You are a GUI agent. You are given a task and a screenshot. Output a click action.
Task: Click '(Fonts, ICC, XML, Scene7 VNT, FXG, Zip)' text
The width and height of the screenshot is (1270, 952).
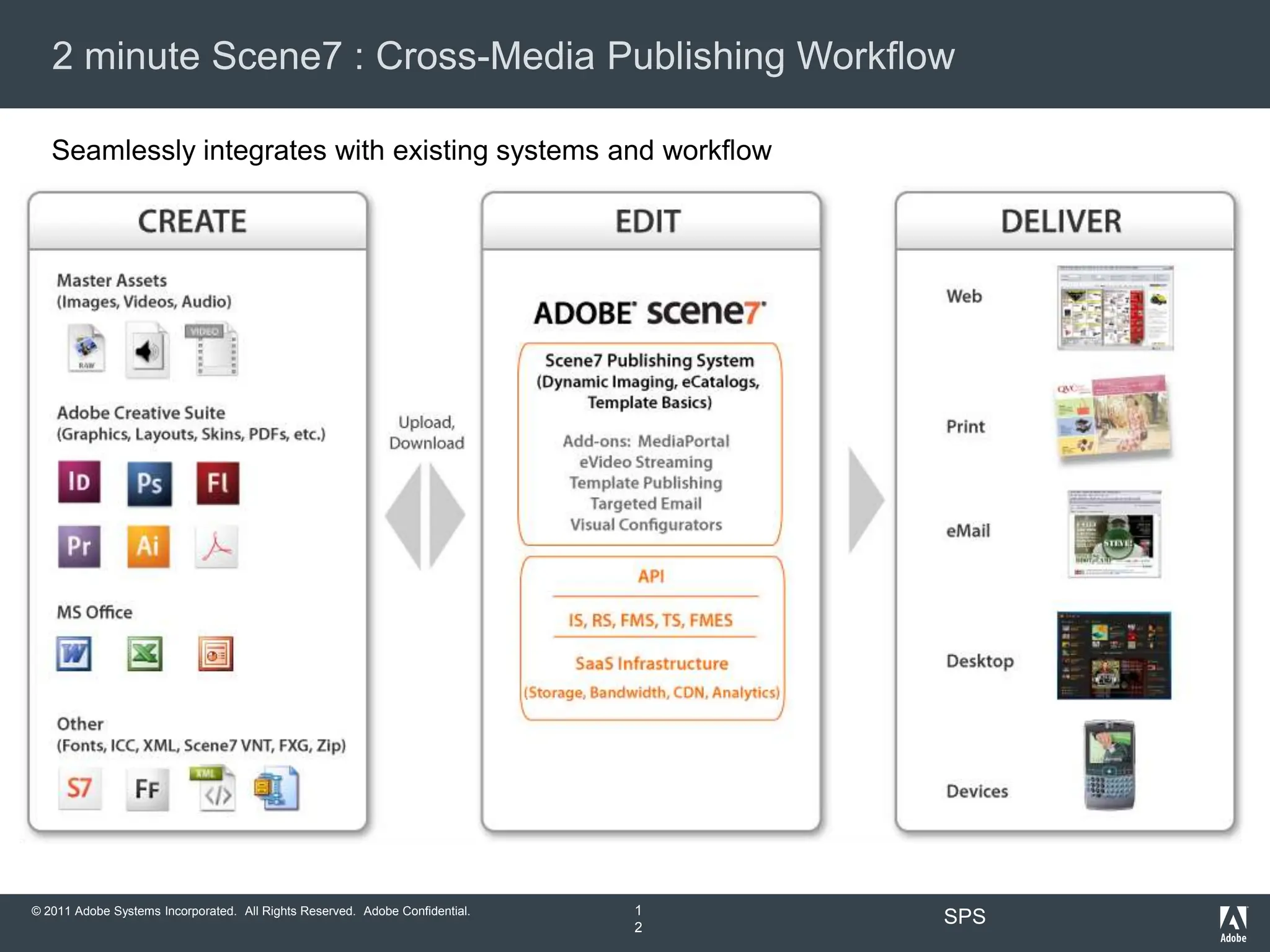coord(201,745)
